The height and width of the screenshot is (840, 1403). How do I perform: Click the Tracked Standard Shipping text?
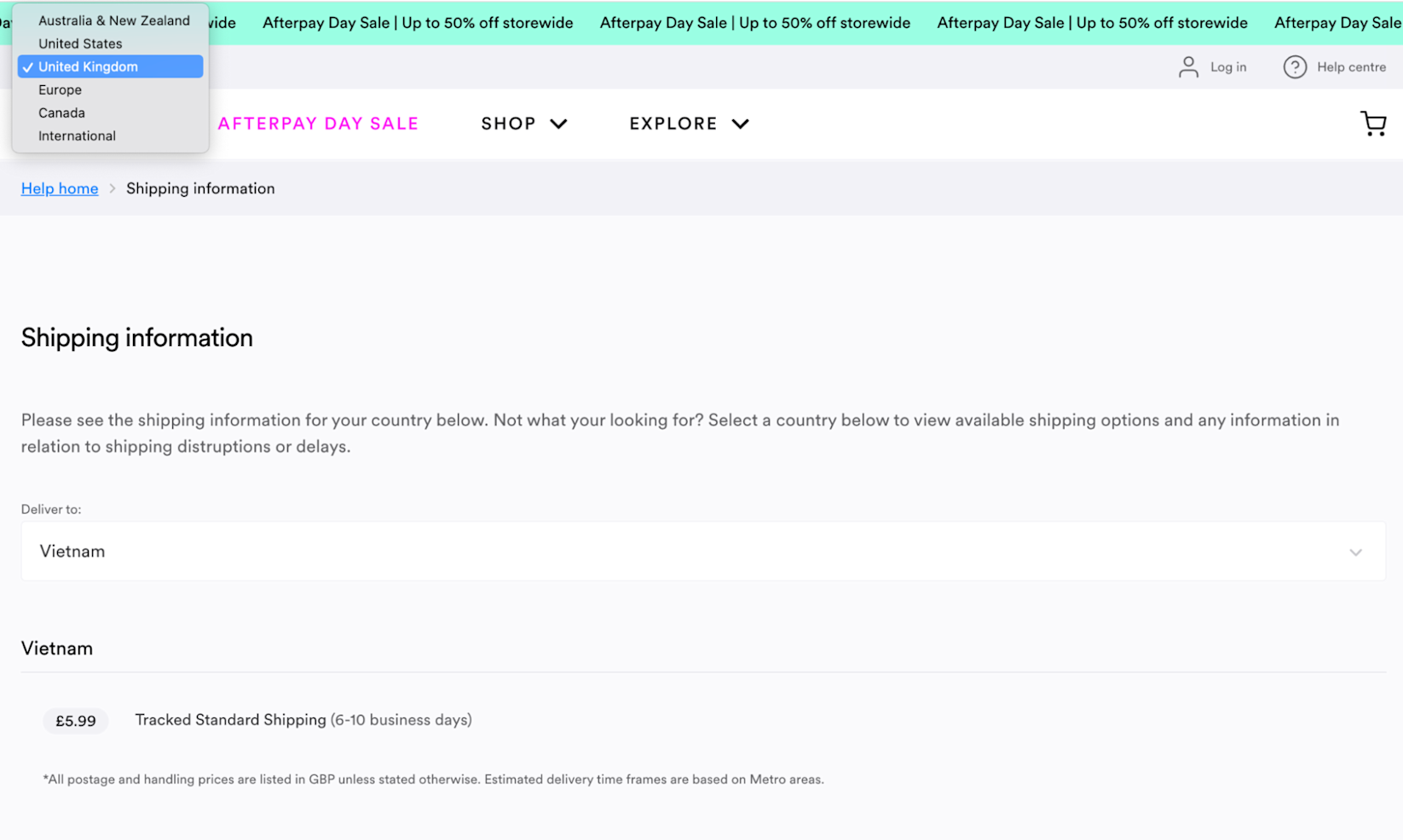click(230, 720)
